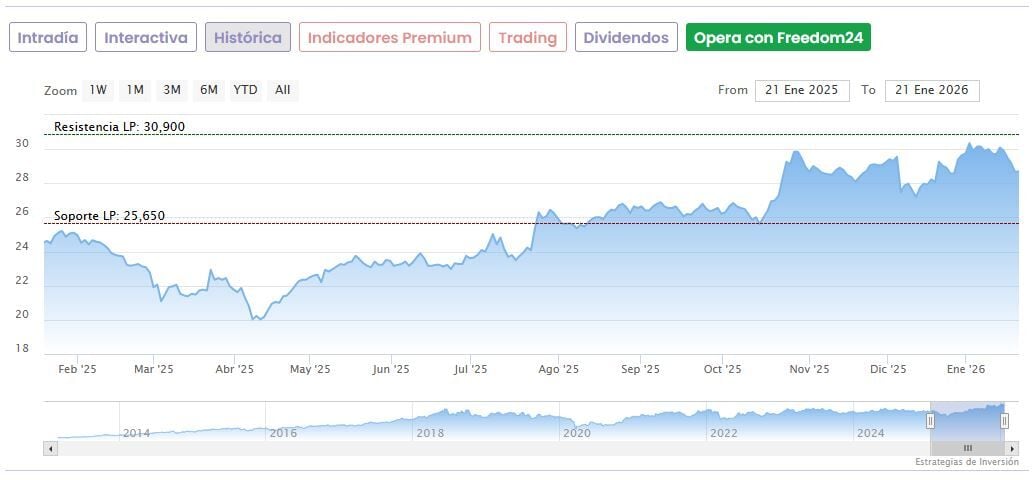
Task: Open the From date field
Action: pos(802,90)
